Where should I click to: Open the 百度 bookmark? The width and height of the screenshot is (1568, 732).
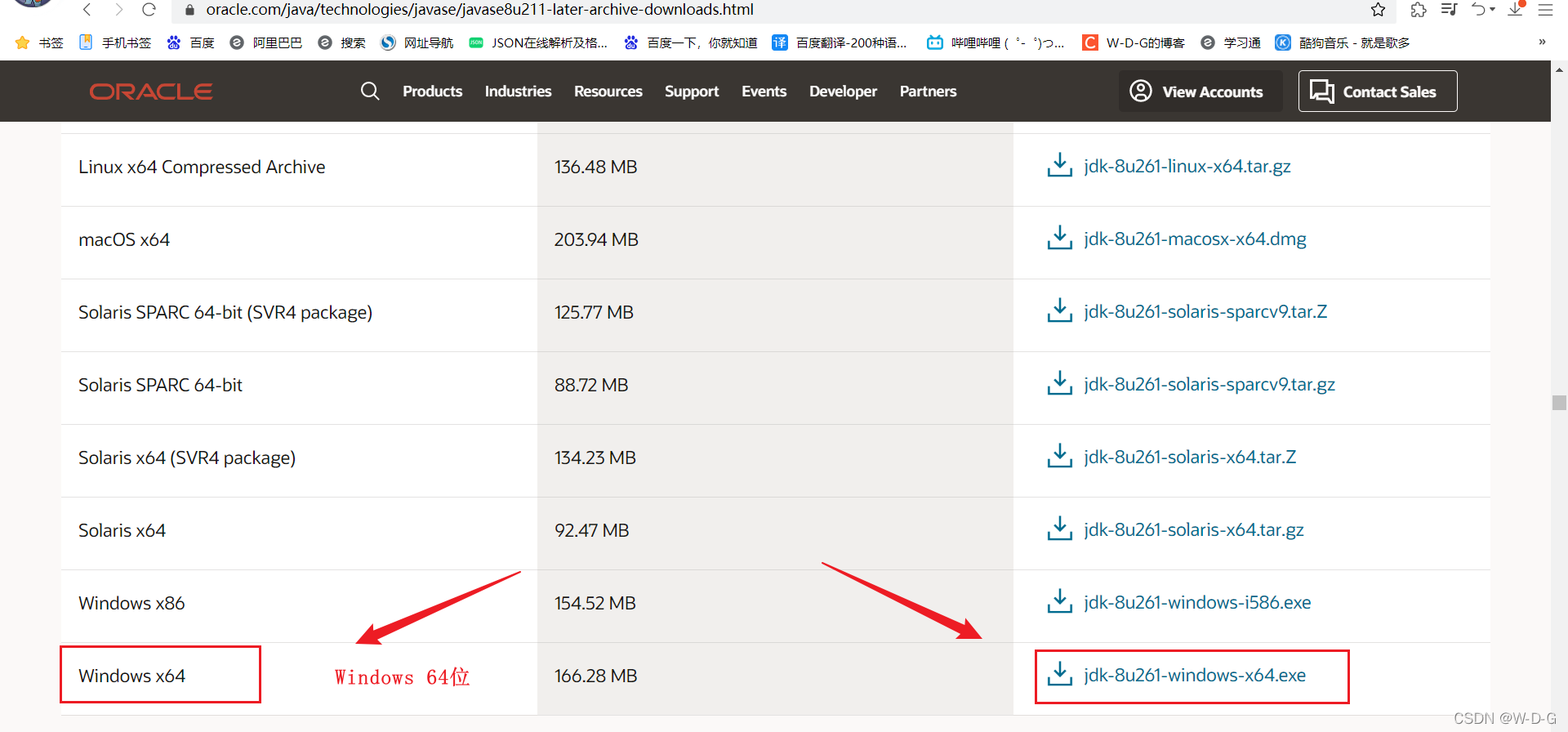tap(190, 42)
